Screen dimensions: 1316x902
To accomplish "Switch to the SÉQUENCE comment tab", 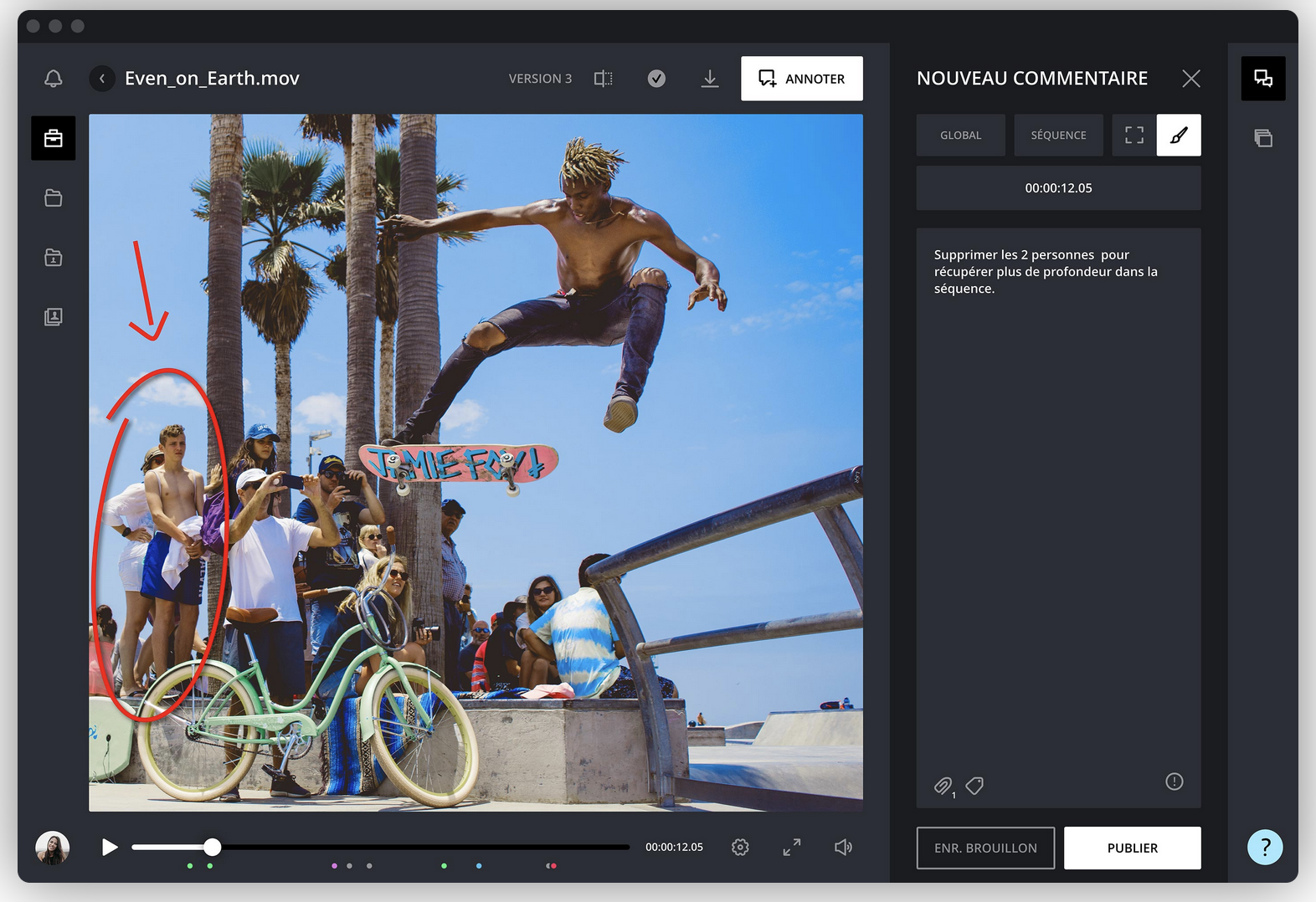I will tap(1058, 136).
